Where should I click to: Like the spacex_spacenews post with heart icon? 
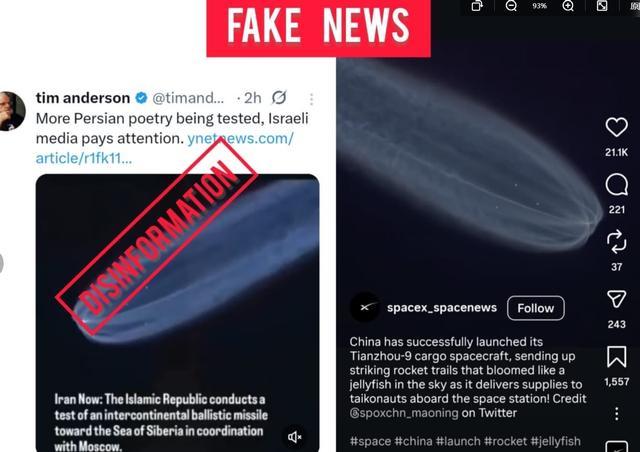point(616,127)
